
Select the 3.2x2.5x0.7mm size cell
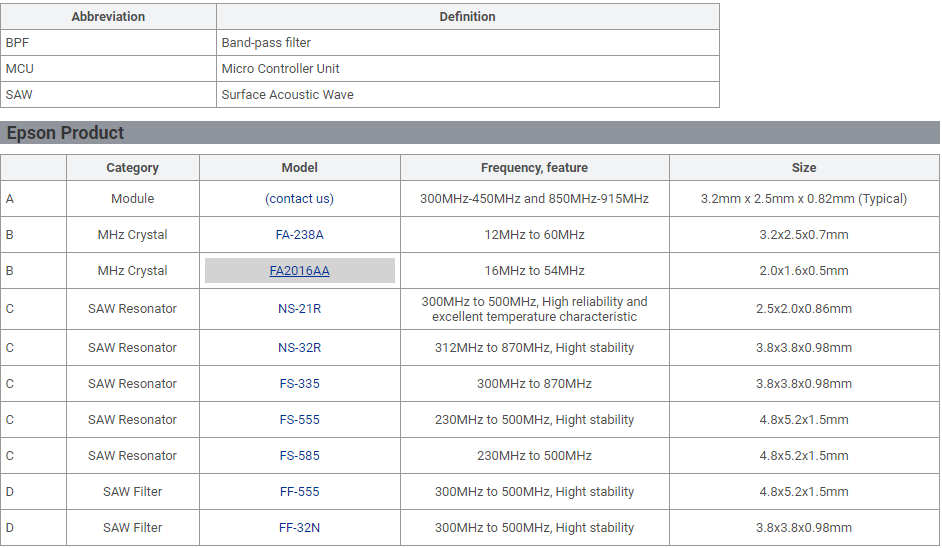click(x=804, y=235)
